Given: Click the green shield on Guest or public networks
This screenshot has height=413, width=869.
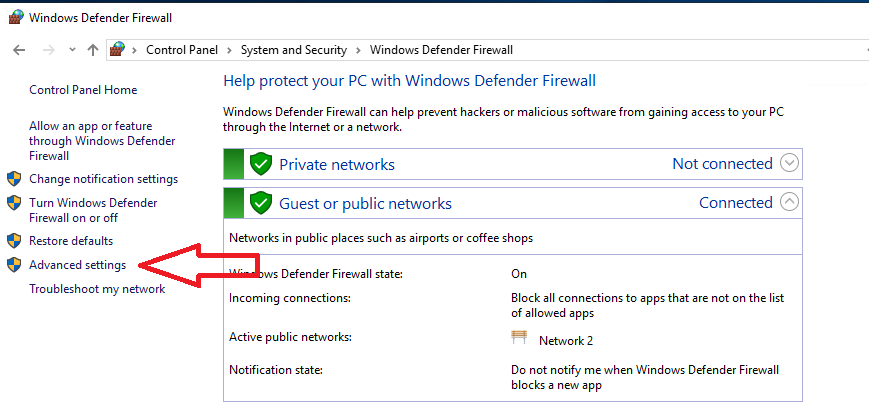Looking at the screenshot, I should tap(260, 203).
